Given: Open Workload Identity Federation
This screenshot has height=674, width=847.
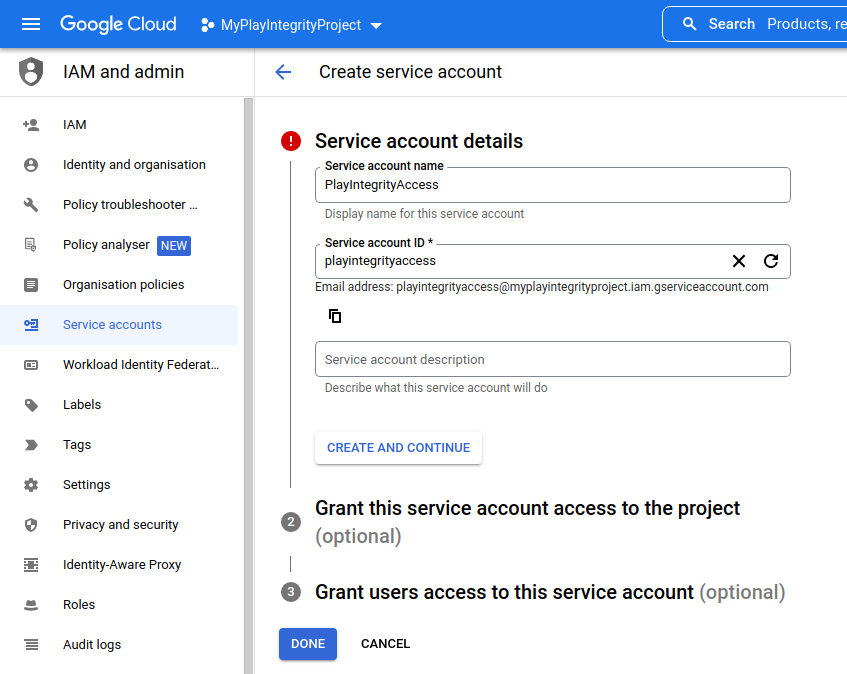Looking at the screenshot, I should pyautogui.click(x=140, y=364).
